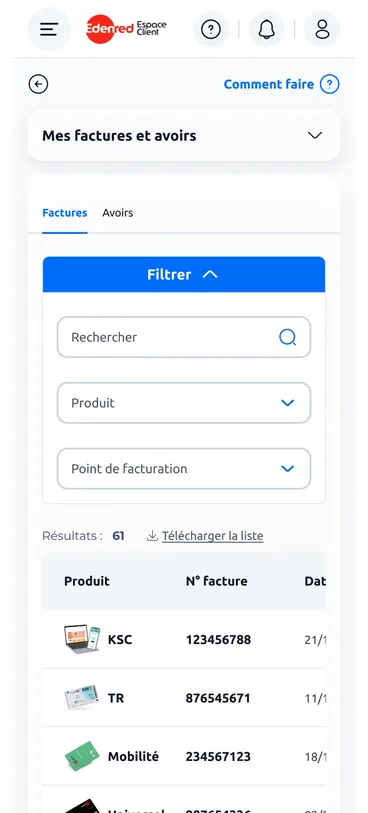368x813 pixels.
Task: Focus the Rechercher search field
Action: (x=184, y=337)
